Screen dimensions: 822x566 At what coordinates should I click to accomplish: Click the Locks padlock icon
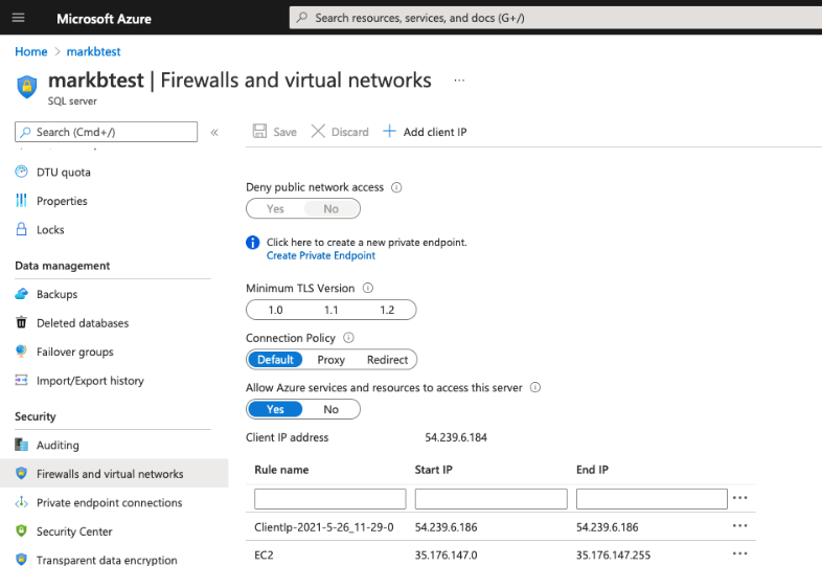21,229
